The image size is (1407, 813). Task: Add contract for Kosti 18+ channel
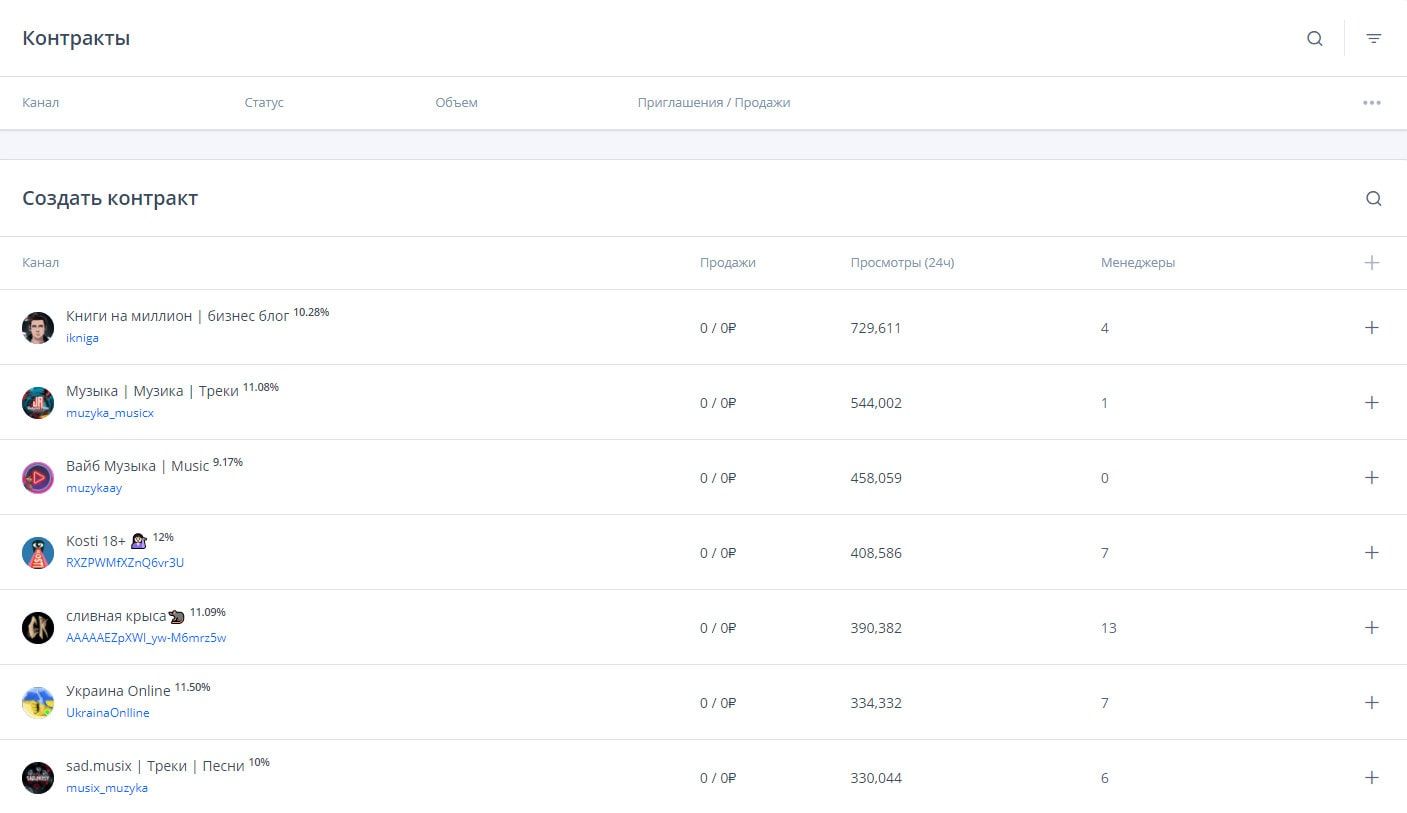tap(1372, 553)
